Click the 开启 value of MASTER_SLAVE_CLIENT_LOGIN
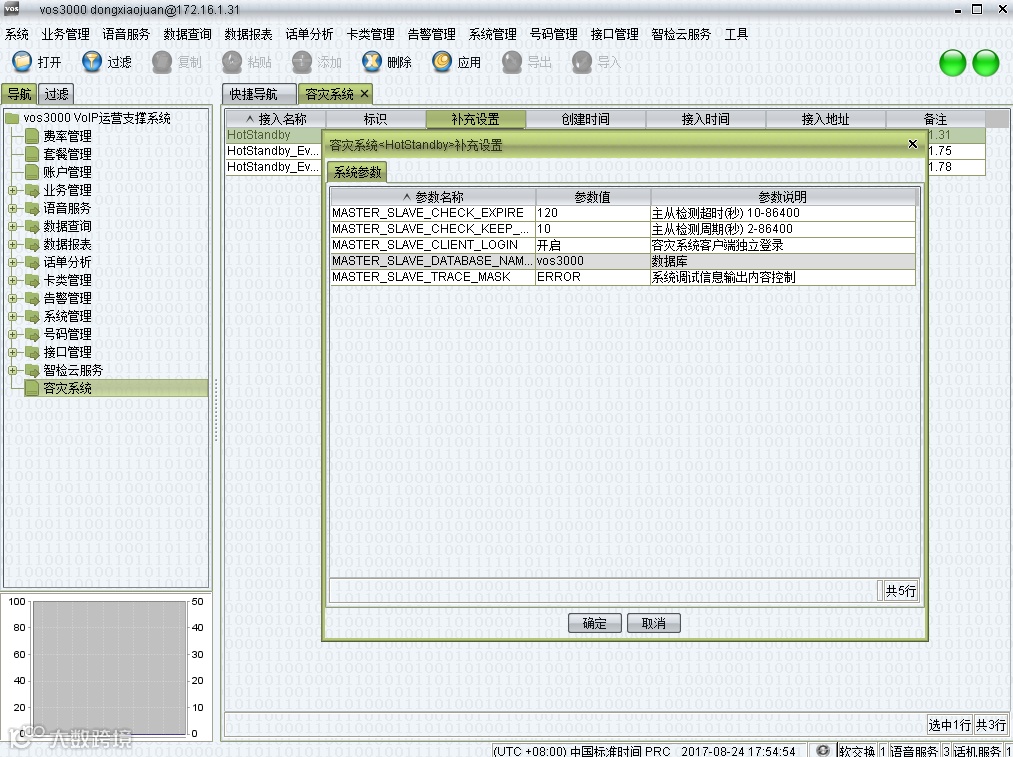The height and width of the screenshot is (757, 1013). click(593, 245)
